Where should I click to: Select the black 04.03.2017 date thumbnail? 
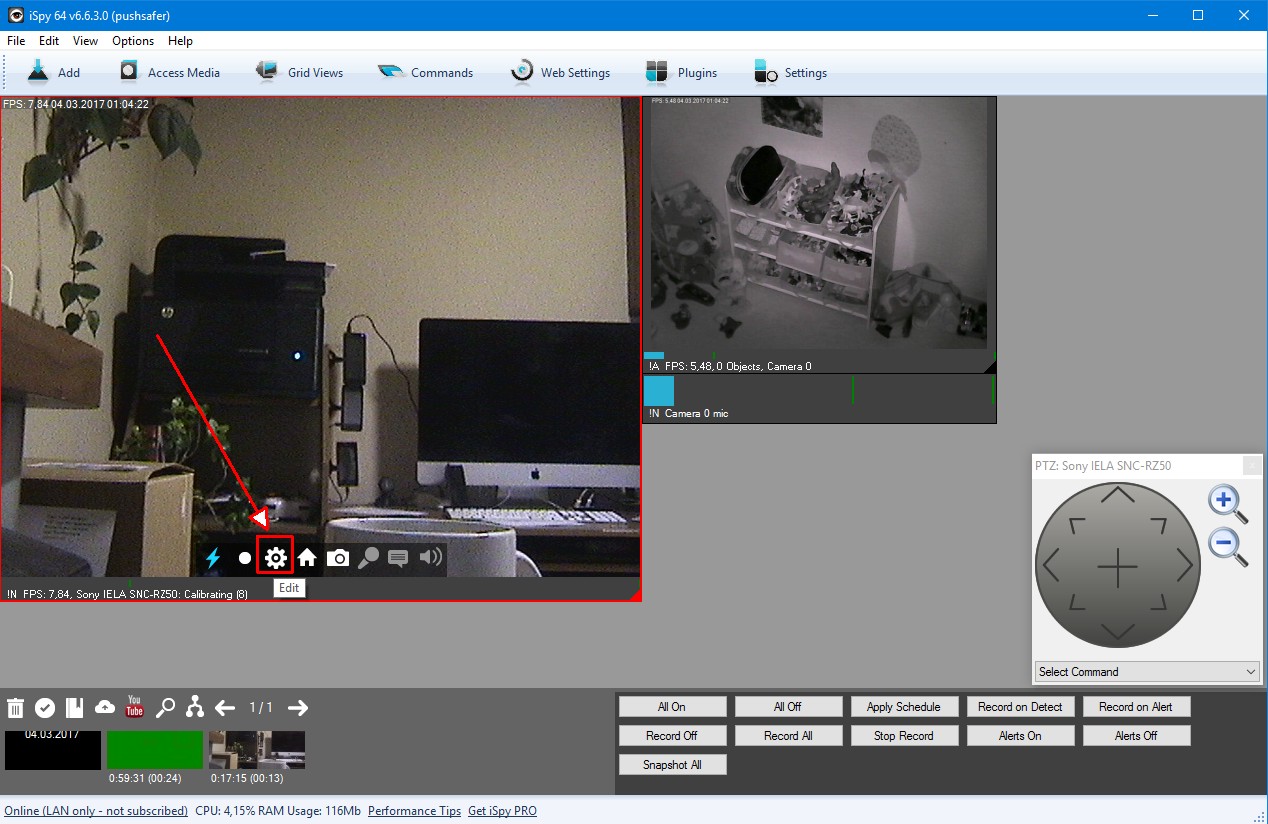(53, 750)
